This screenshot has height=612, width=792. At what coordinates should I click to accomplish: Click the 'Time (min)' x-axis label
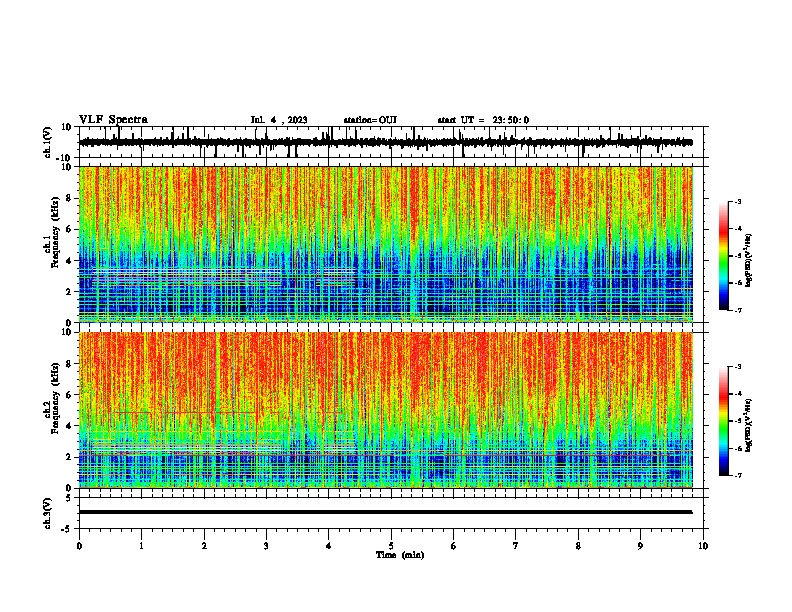pos(400,555)
